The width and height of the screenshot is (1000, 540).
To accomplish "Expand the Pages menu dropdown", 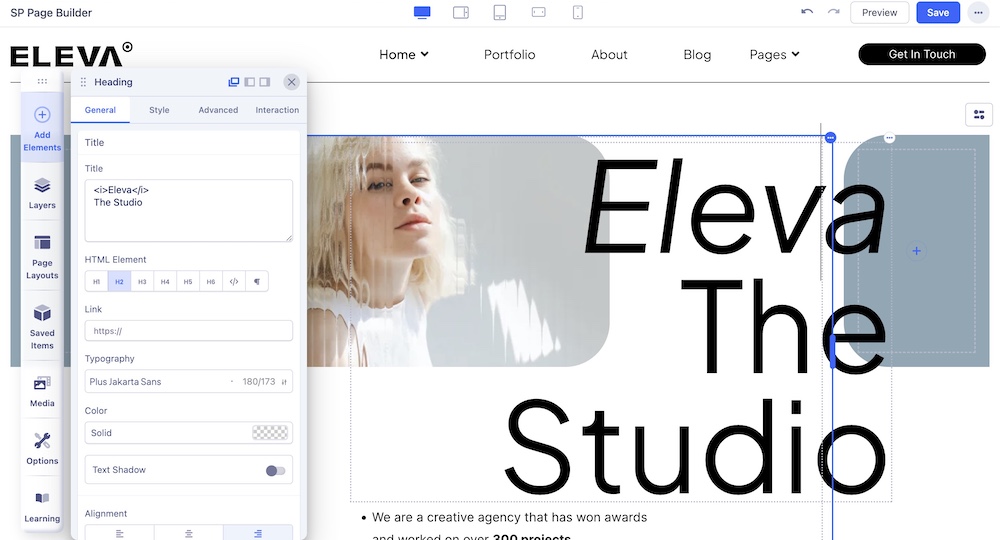I will pyautogui.click(x=774, y=55).
